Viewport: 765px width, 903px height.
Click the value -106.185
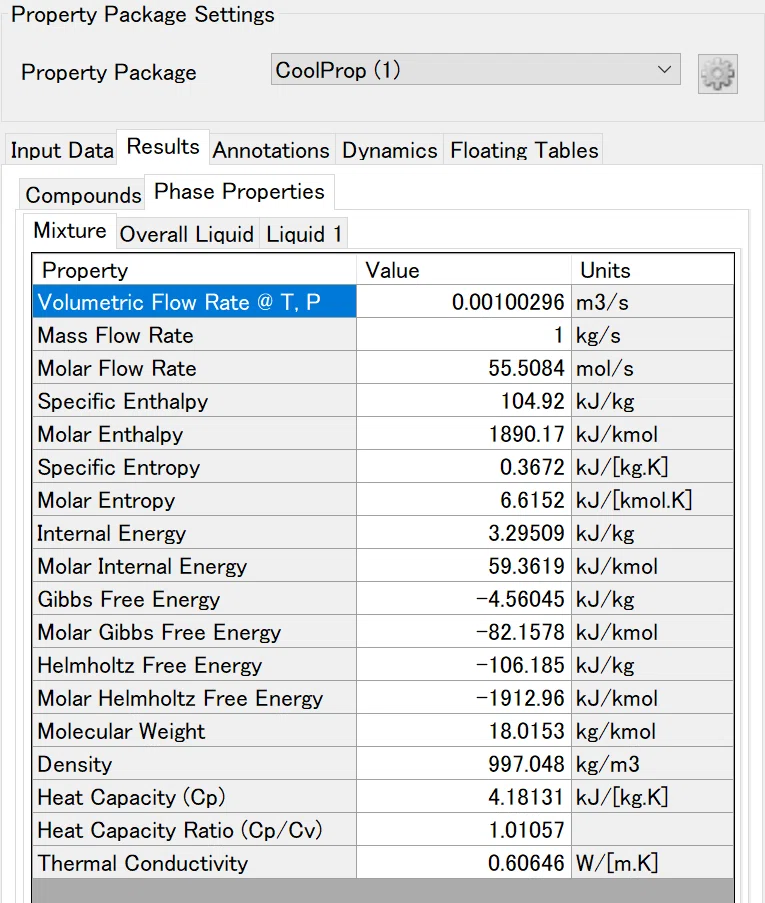click(x=464, y=665)
